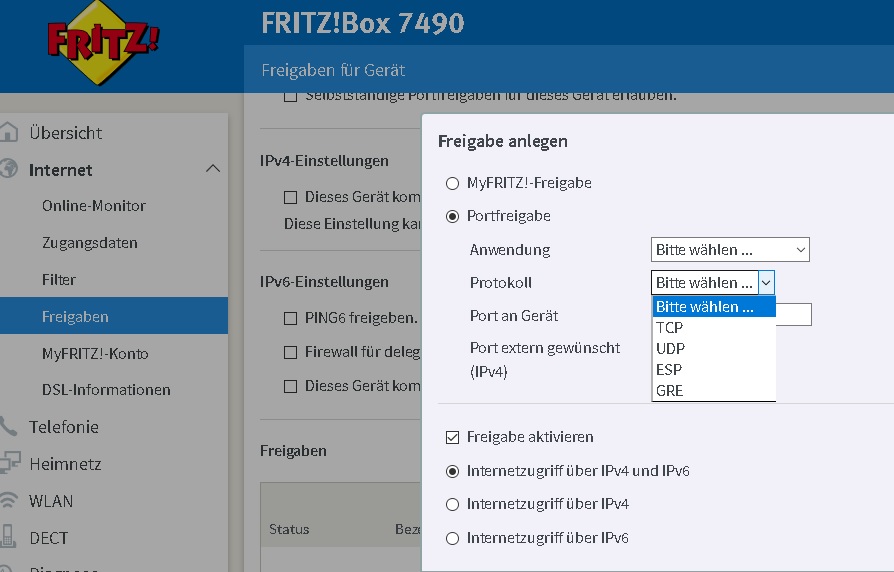Viewport: 894px width, 572px height.
Task: Toggle Freigabe aktivieren checkbox
Action: tap(452, 437)
